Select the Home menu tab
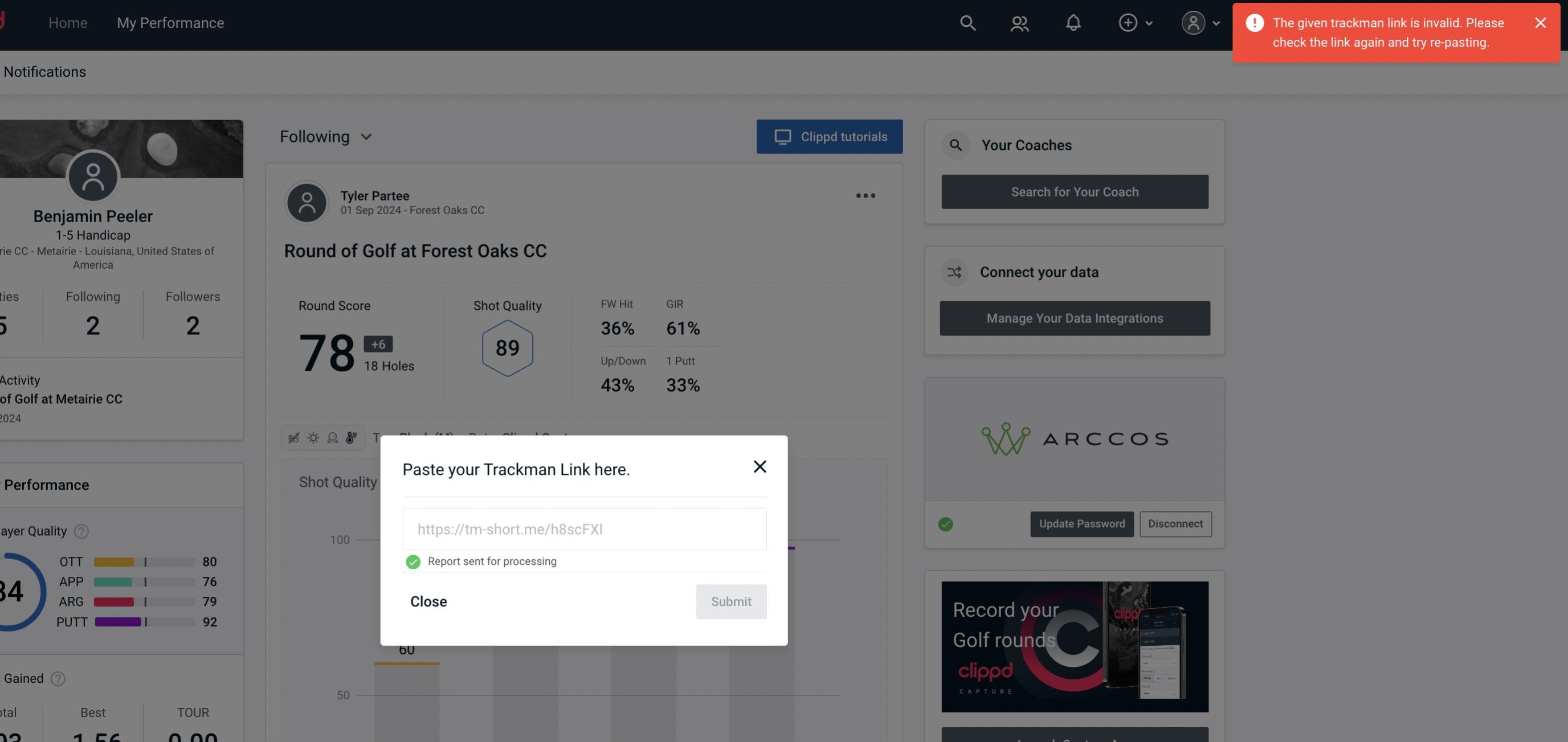 point(68,22)
